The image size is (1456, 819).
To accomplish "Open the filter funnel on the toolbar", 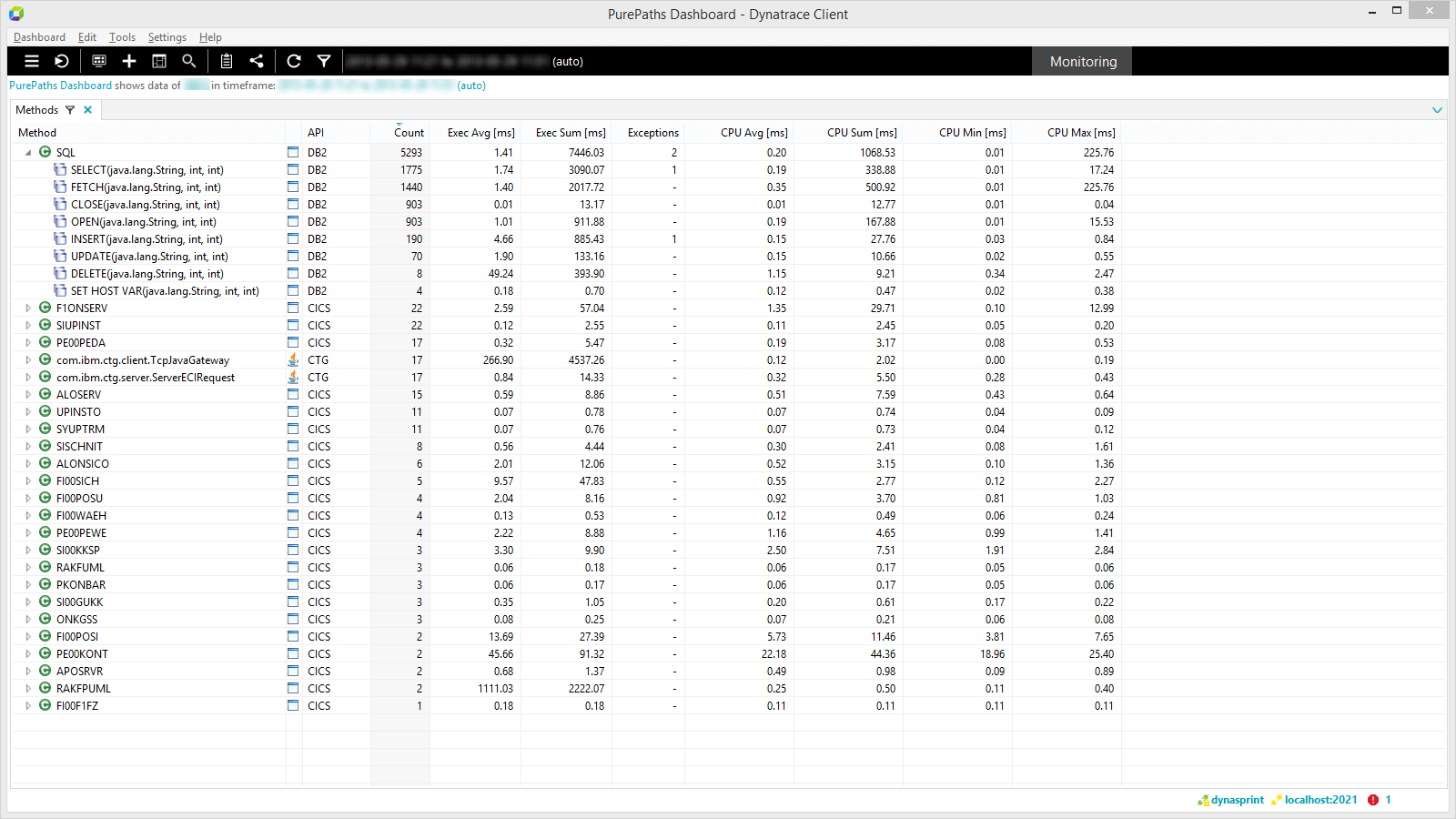I will click(324, 61).
